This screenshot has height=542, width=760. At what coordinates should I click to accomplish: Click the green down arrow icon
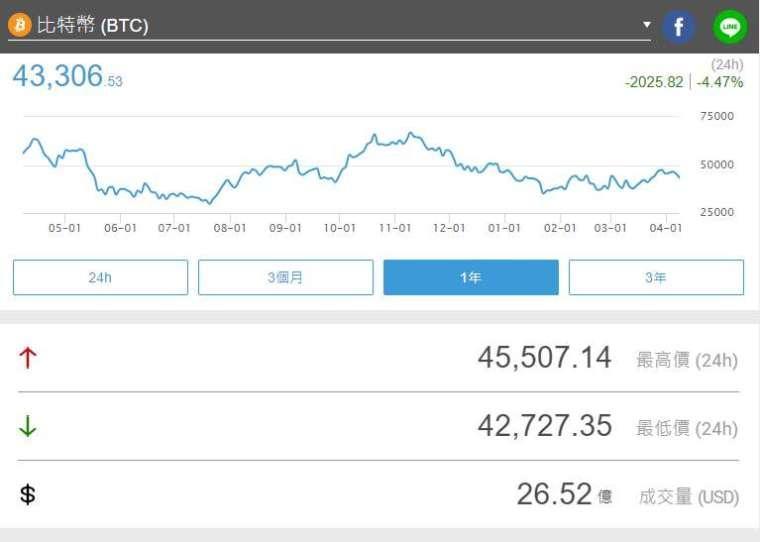28,426
